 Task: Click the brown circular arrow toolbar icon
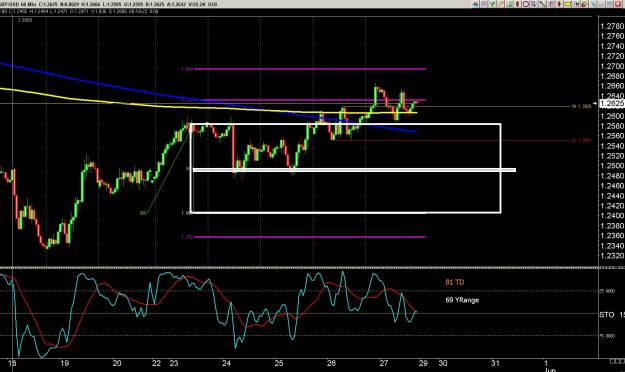[584, 4]
